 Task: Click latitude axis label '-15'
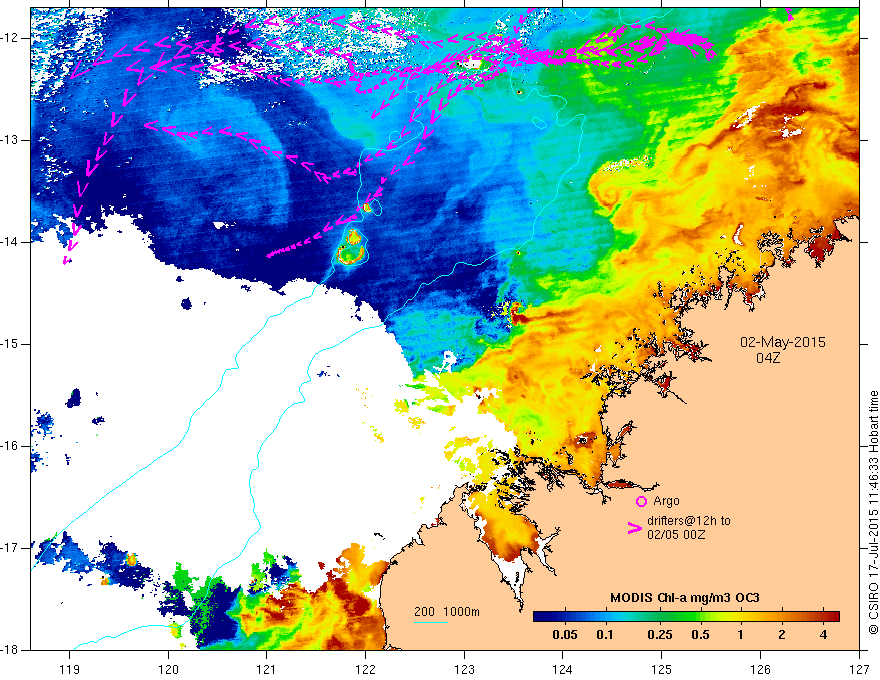[x=10, y=344]
